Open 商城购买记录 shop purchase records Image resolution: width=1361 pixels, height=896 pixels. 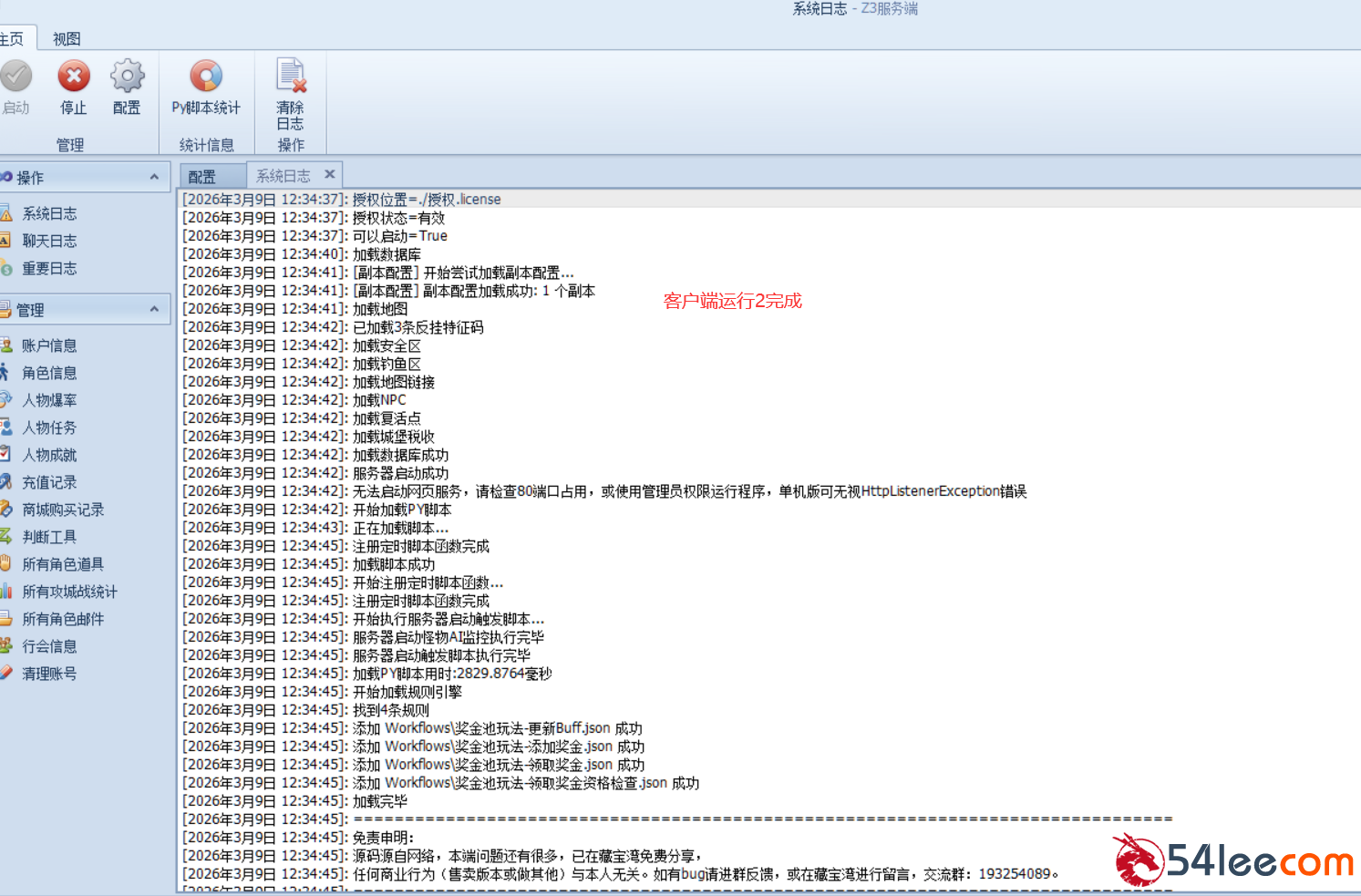(63, 510)
